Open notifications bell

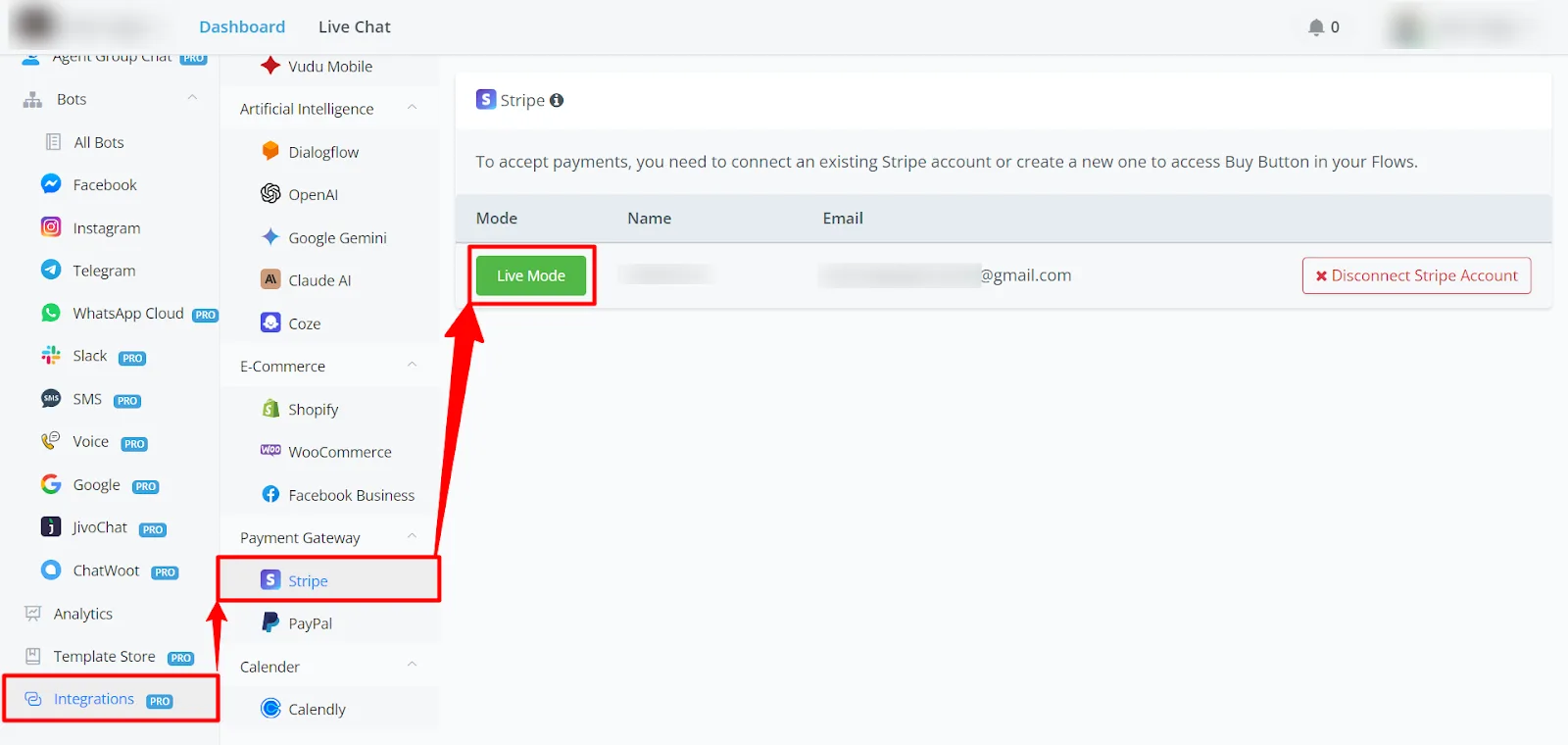coord(1316,27)
